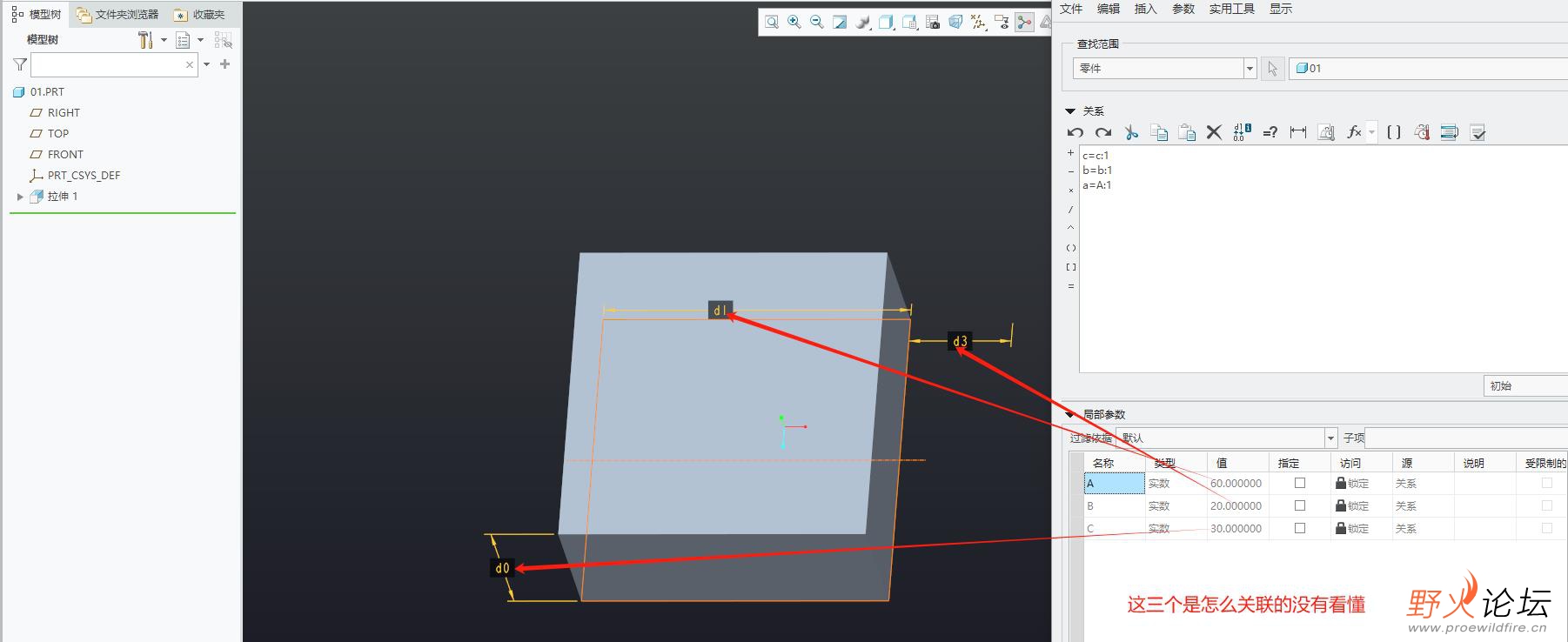Image resolution: width=1568 pixels, height=642 pixels.
Task: Switch to the 文件夹浏览器 tab
Action: (x=117, y=15)
